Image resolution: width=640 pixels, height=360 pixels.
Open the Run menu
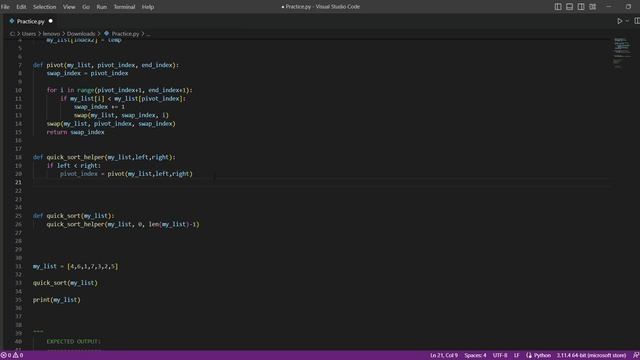point(102,7)
